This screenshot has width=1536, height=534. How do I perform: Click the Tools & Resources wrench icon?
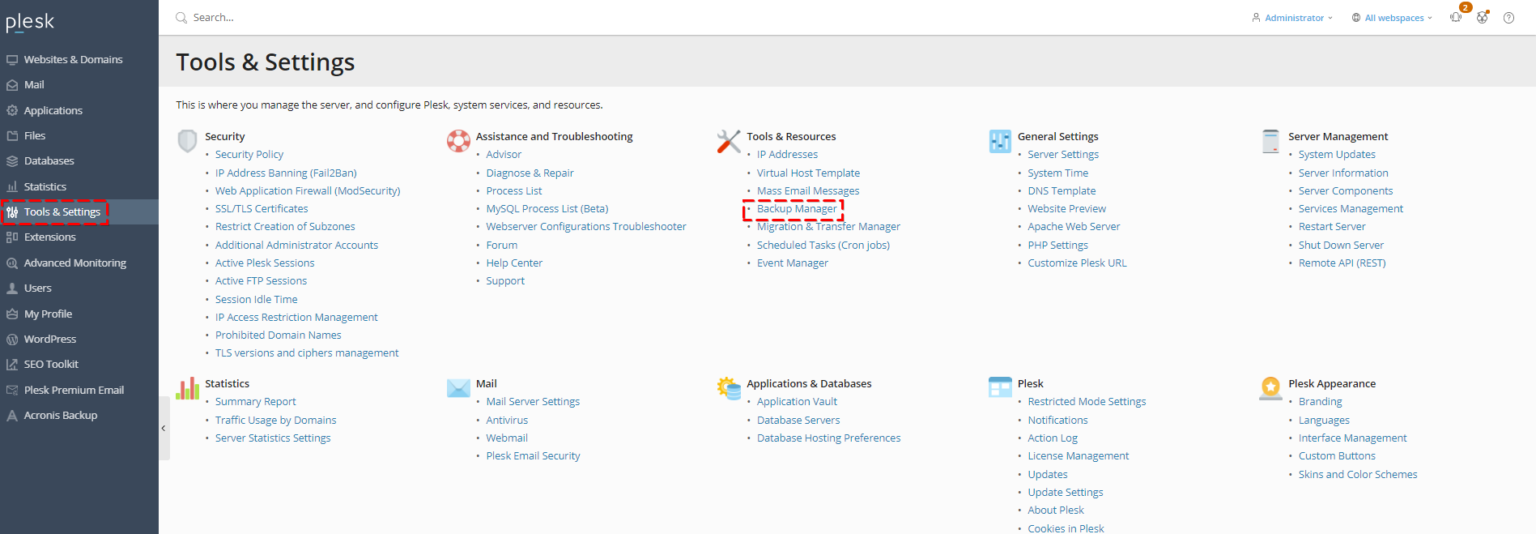(729, 141)
